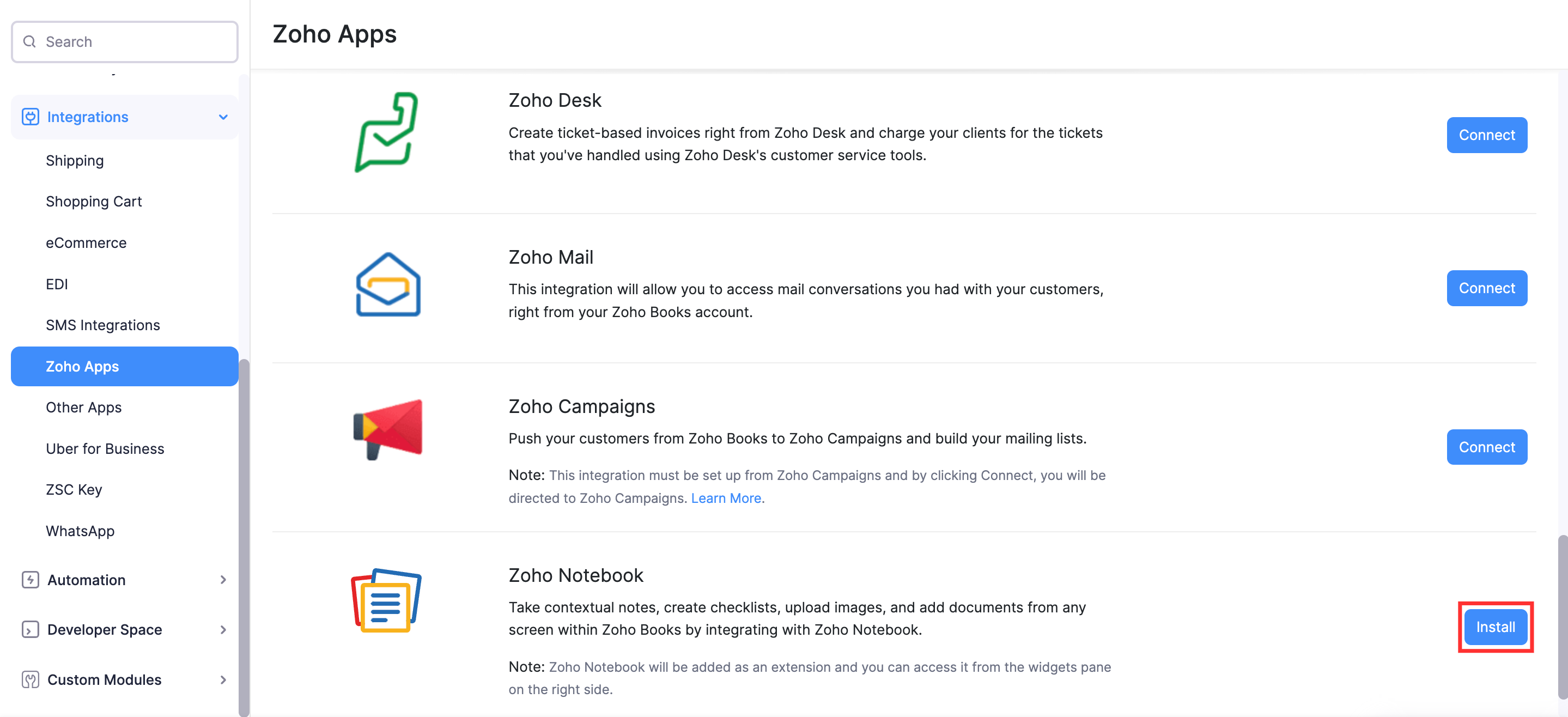Click the Integrations sidebar icon
1568x717 pixels.
tap(30, 117)
